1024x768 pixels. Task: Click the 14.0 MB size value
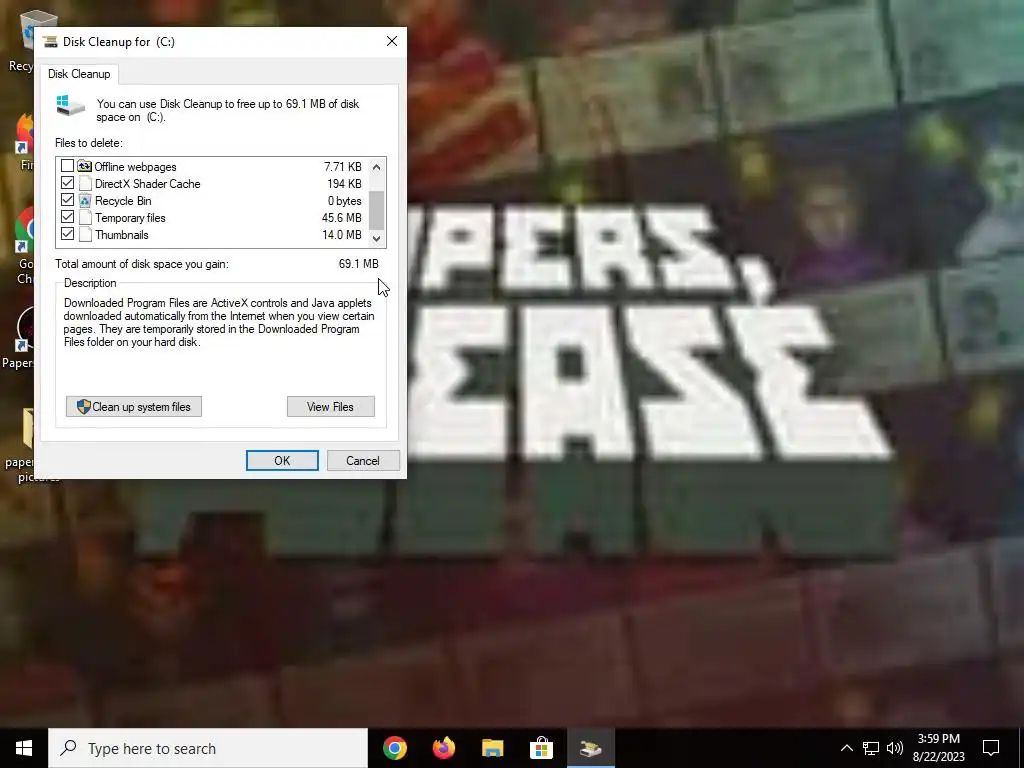(x=342, y=234)
